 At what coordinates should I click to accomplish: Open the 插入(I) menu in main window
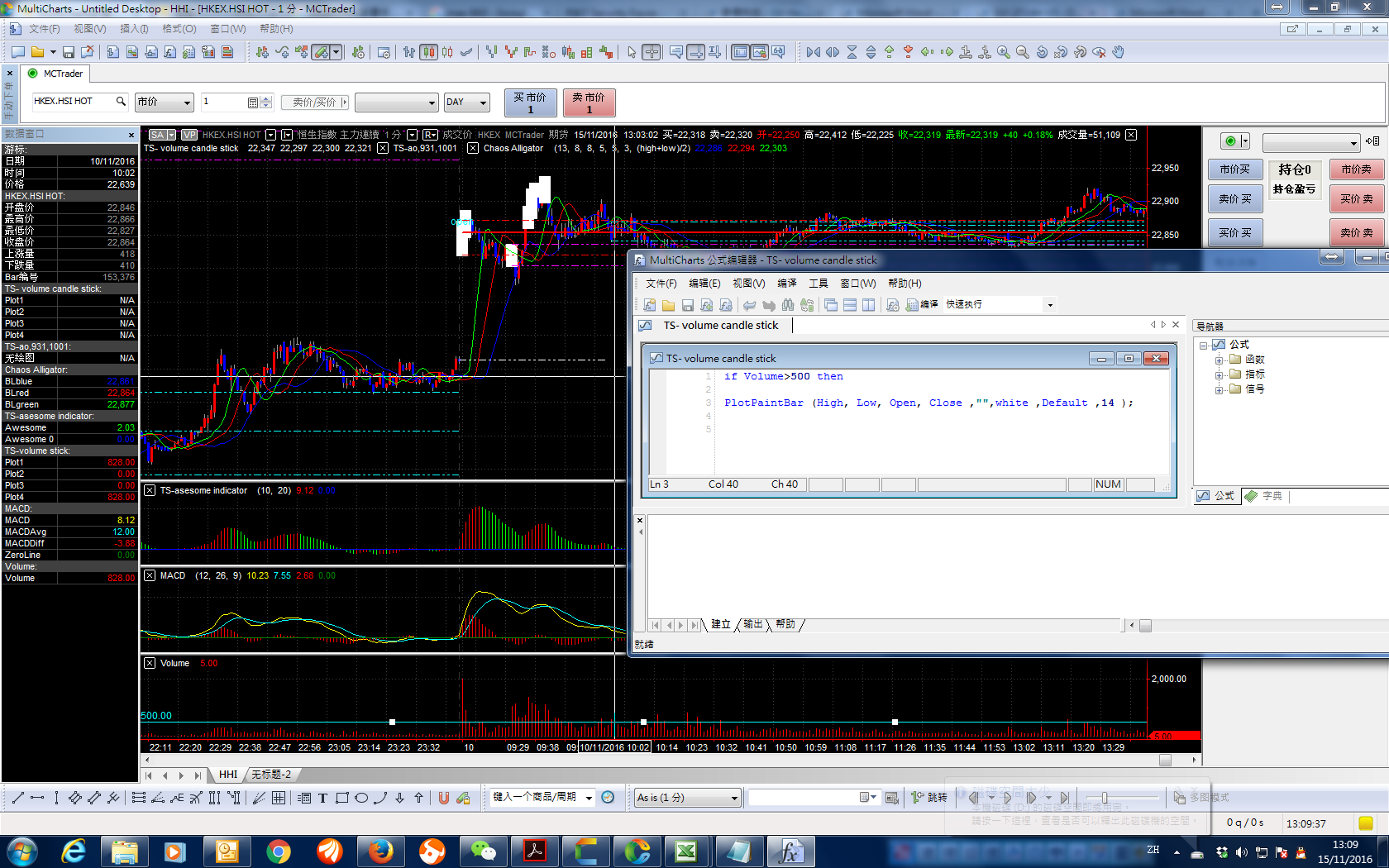click(134, 29)
